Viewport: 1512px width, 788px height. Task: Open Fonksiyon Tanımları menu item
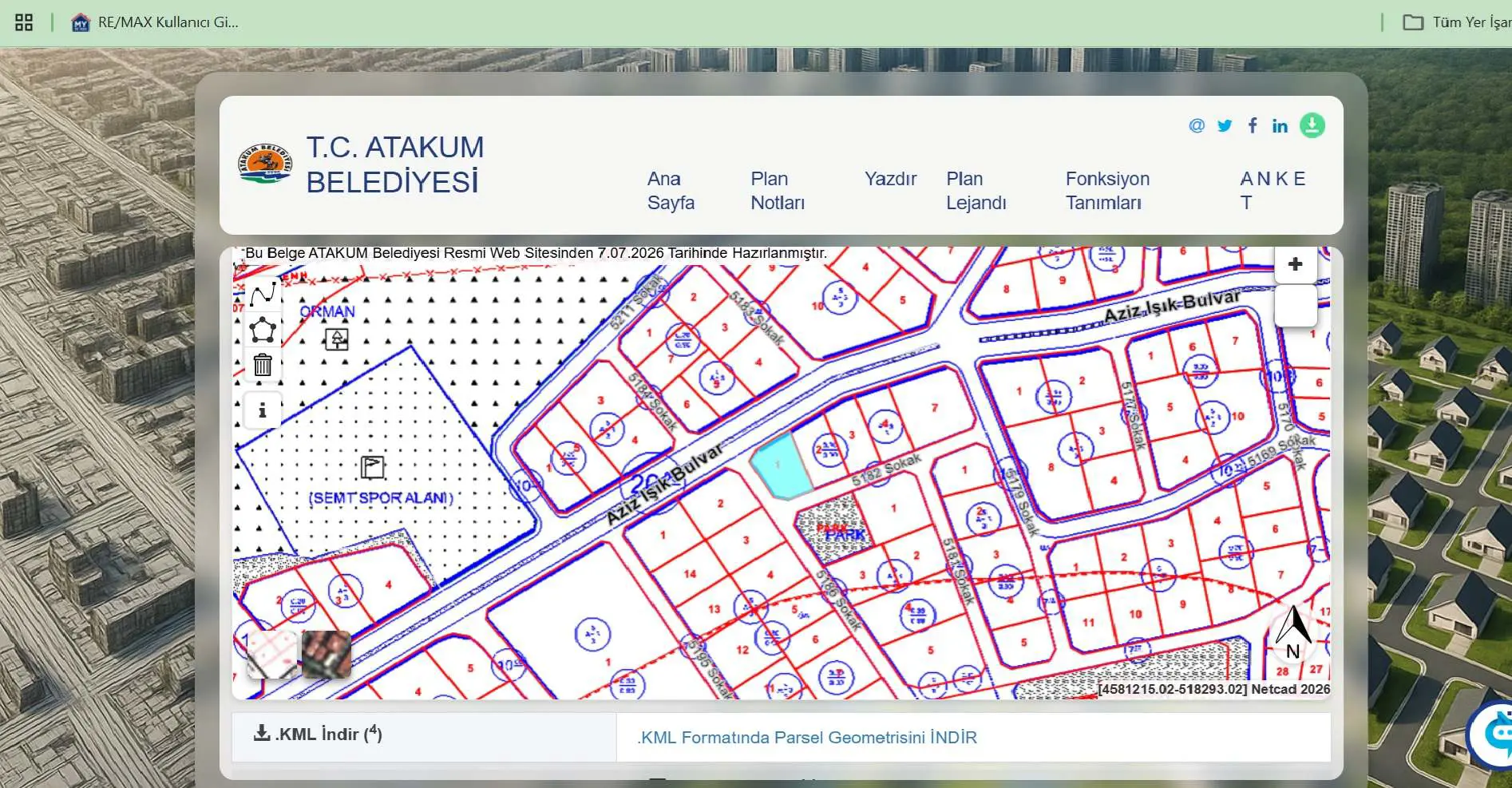(1107, 191)
